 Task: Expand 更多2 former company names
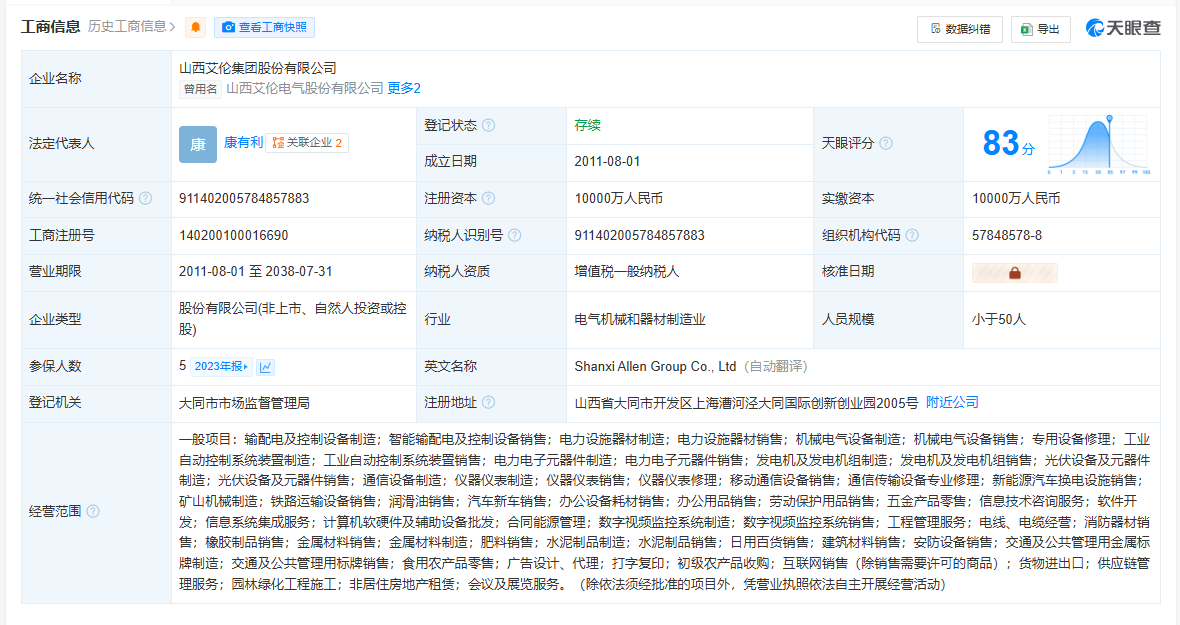[x=404, y=88]
